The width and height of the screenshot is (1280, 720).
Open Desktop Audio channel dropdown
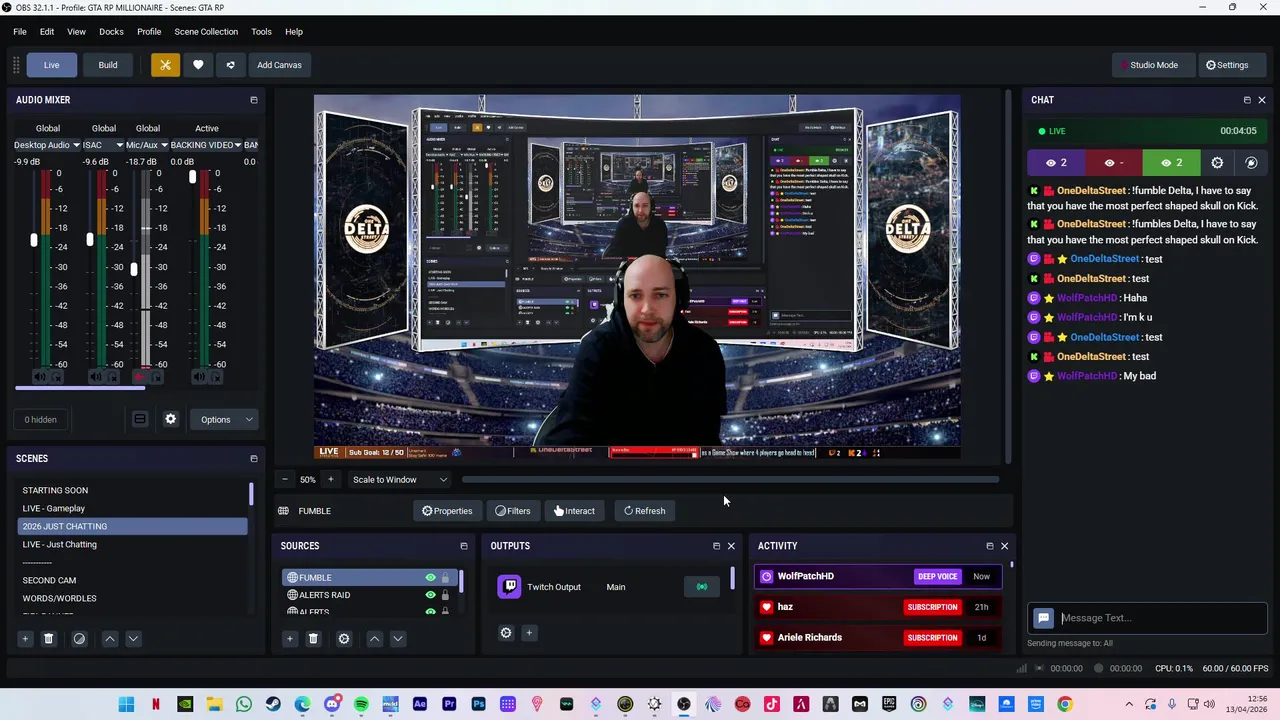(46, 145)
